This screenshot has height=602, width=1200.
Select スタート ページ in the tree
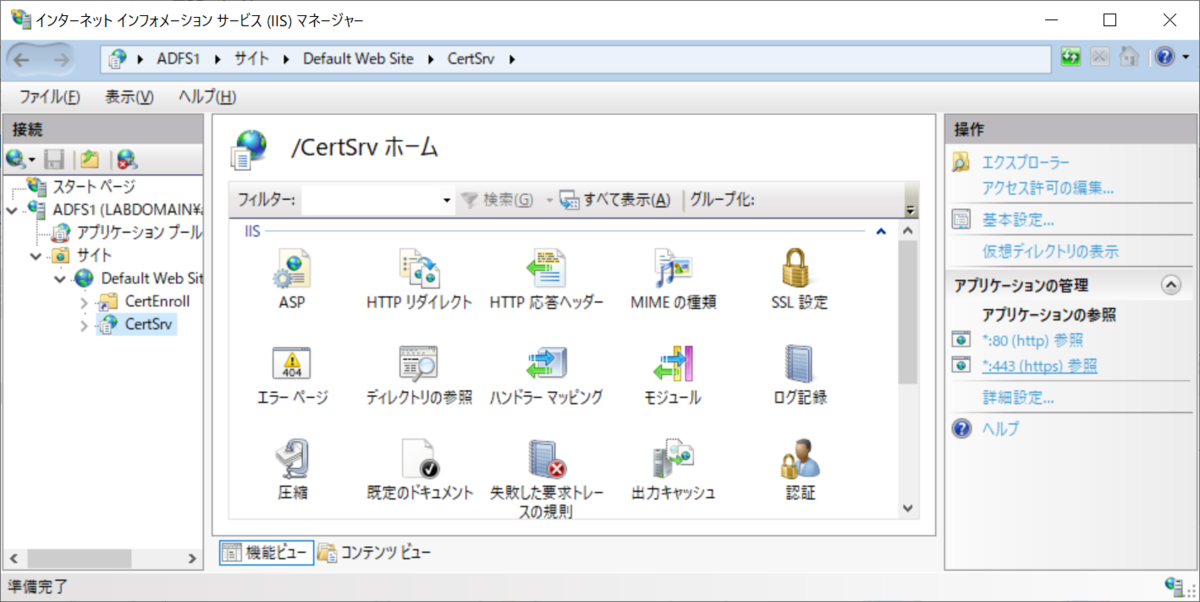point(93,187)
